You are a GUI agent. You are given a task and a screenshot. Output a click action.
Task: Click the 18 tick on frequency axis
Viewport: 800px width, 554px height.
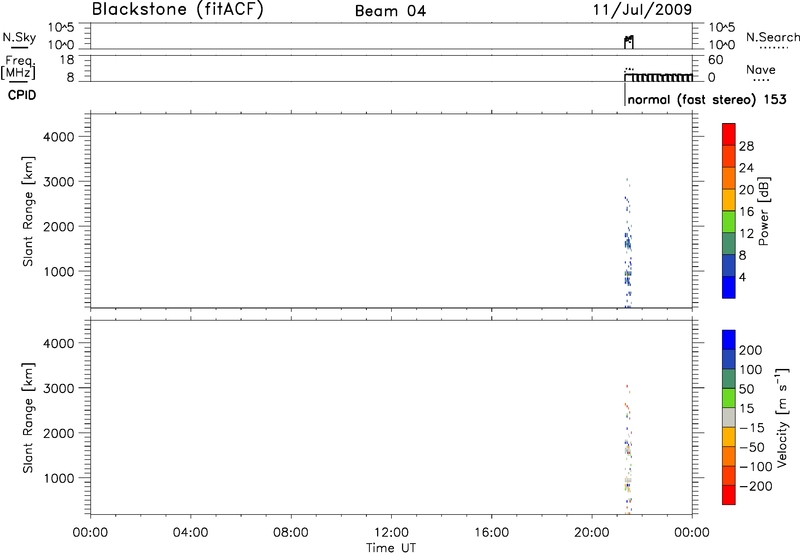pyautogui.click(x=68, y=60)
